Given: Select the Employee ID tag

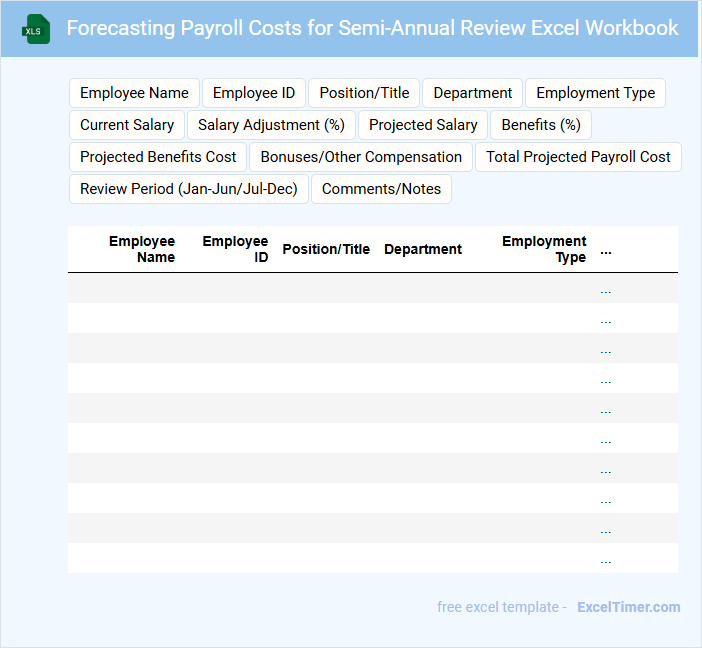Looking at the screenshot, I should point(254,93).
